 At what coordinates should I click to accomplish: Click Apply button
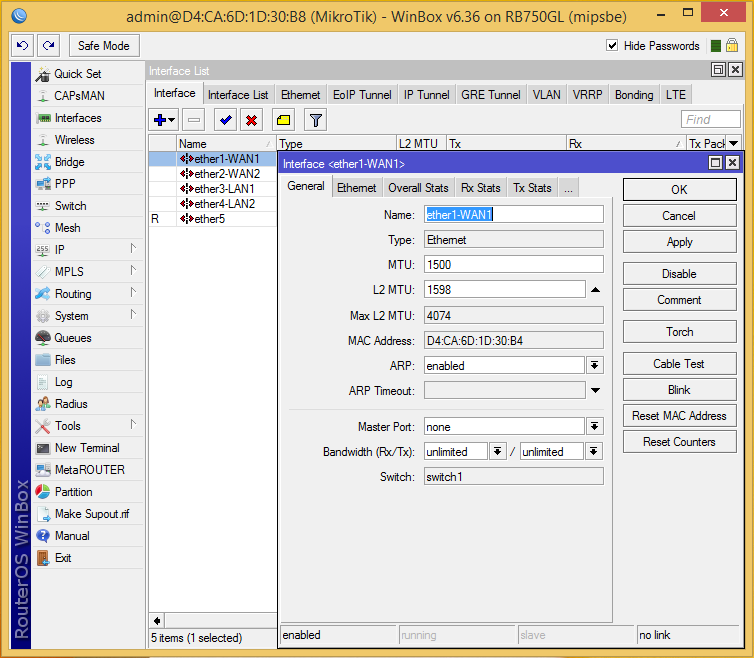pos(679,242)
